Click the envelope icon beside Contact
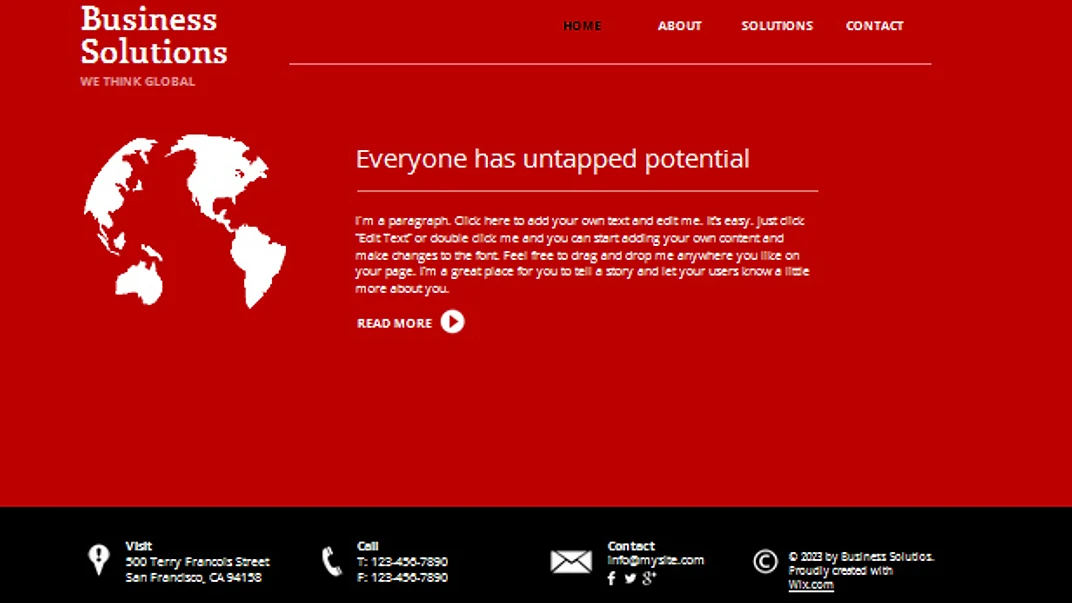 click(571, 562)
